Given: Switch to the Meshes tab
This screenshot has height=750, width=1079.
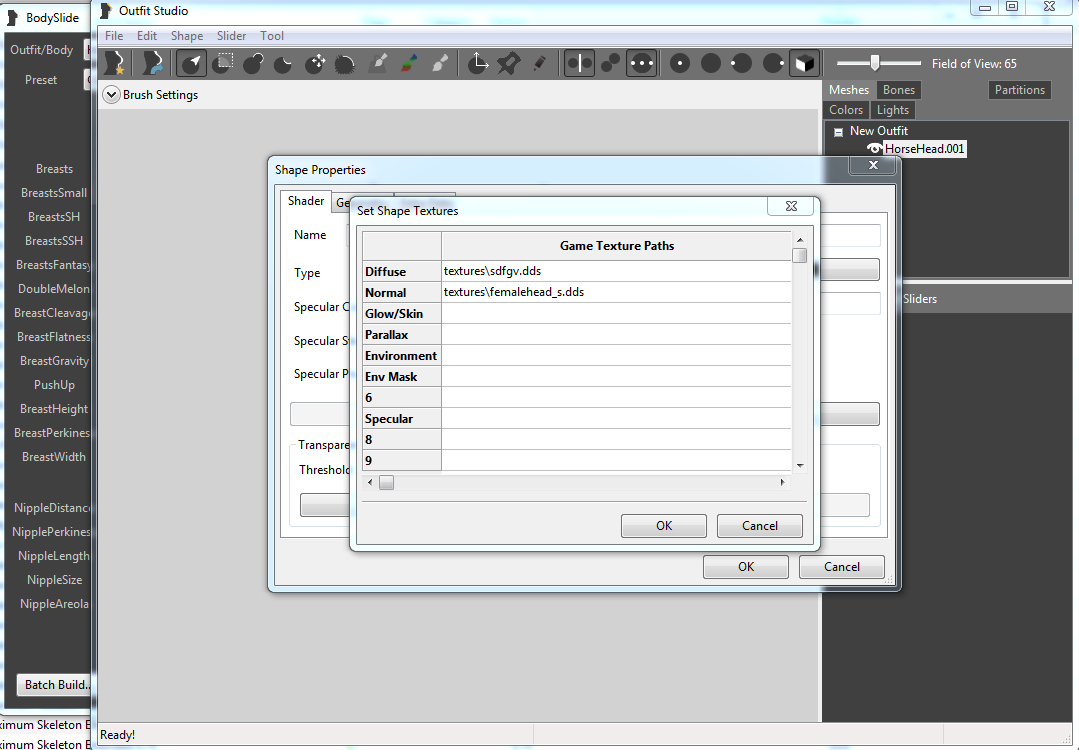Looking at the screenshot, I should (x=848, y=90).
